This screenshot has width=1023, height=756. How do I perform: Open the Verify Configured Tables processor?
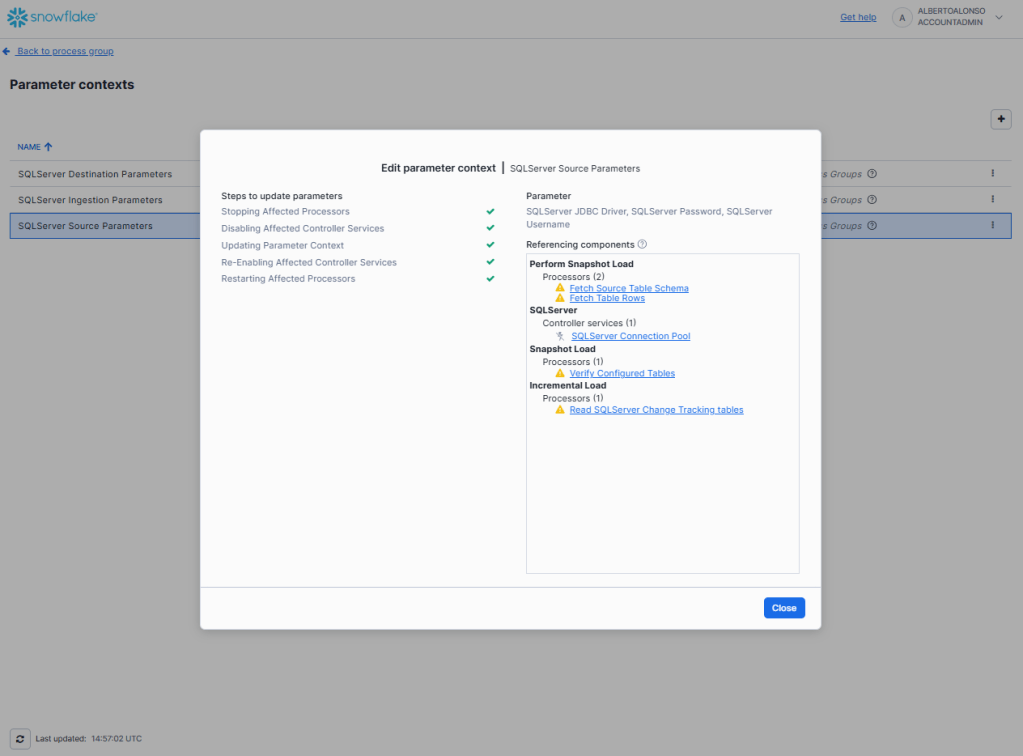(x=621, y=373)
